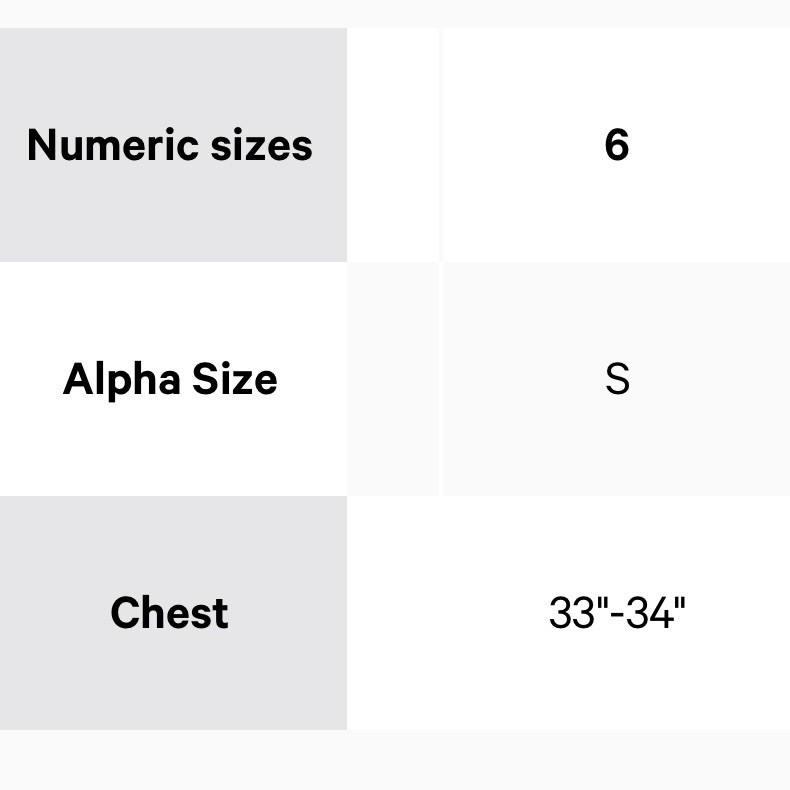Image resolution: width=790 pixels, height=790 pixels.
Task: Click the blank spacer cell beside Numeric sizes
Action: (x=393, y=145)
